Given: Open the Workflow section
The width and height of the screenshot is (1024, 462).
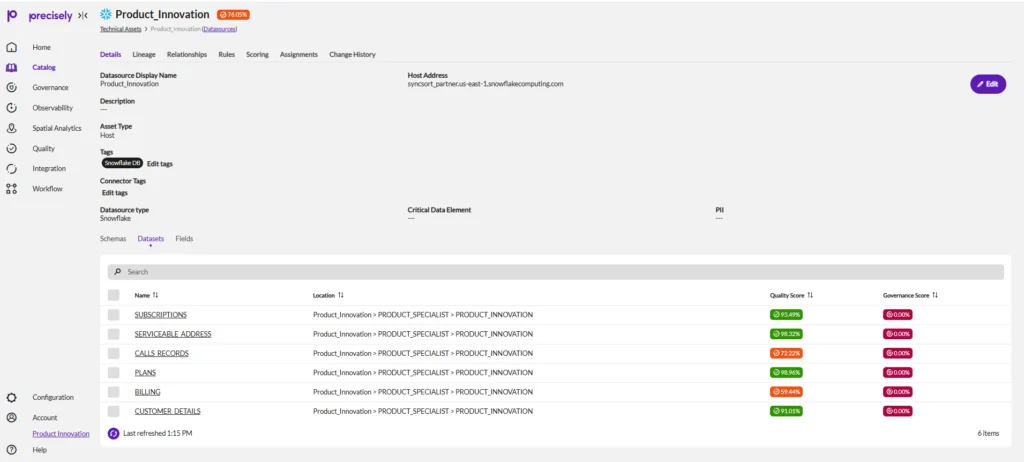Looking at the screenshot, I should click(x=47, y=189).
